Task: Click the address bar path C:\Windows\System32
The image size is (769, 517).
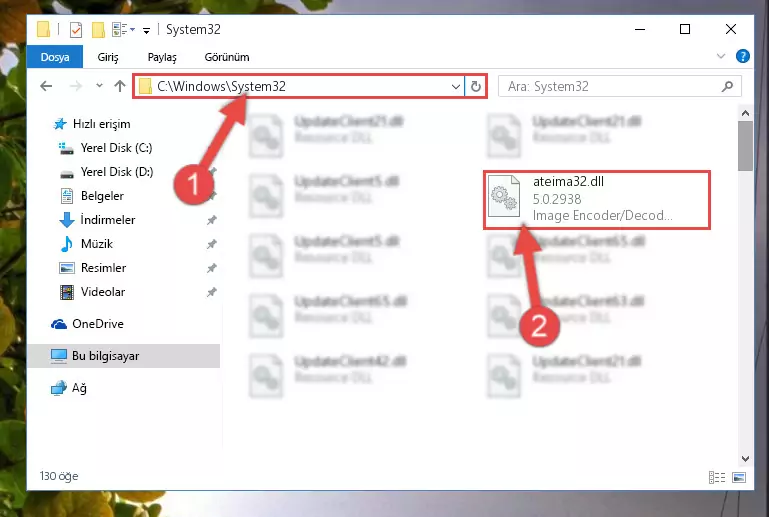Action: click(x=221, y=86)
